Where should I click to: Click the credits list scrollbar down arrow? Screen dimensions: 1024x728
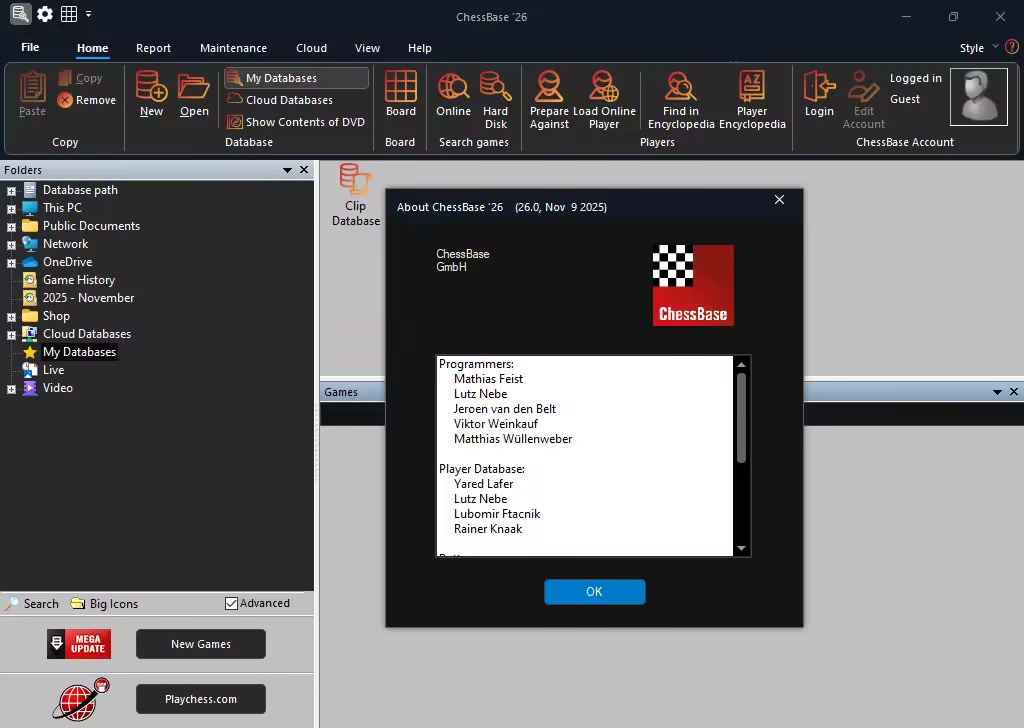point(741,548)
